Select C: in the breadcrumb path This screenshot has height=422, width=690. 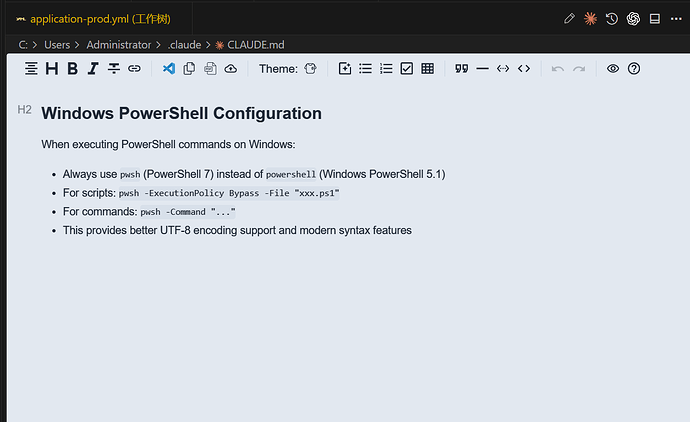23,45
